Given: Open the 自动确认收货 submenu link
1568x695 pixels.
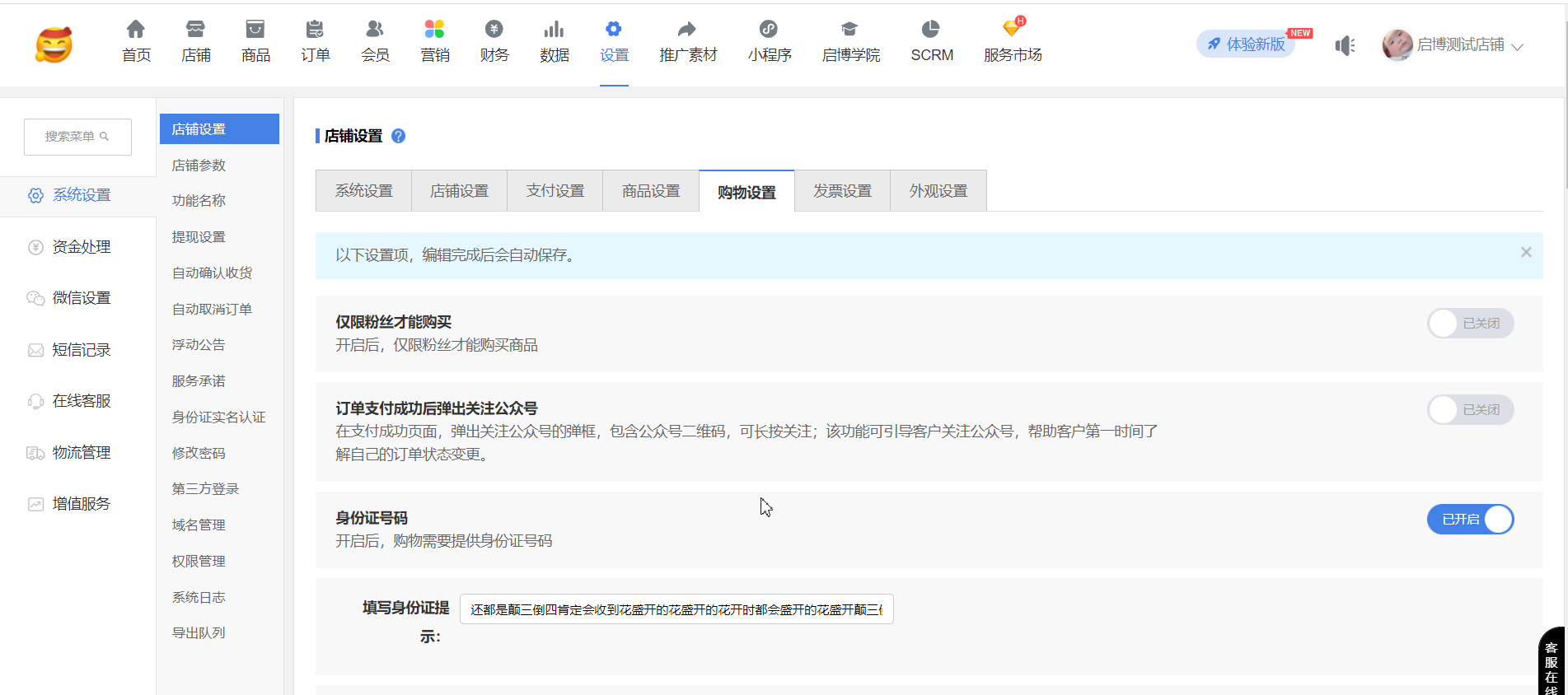Looking at the screenshot, I should (x=212, y=273).
